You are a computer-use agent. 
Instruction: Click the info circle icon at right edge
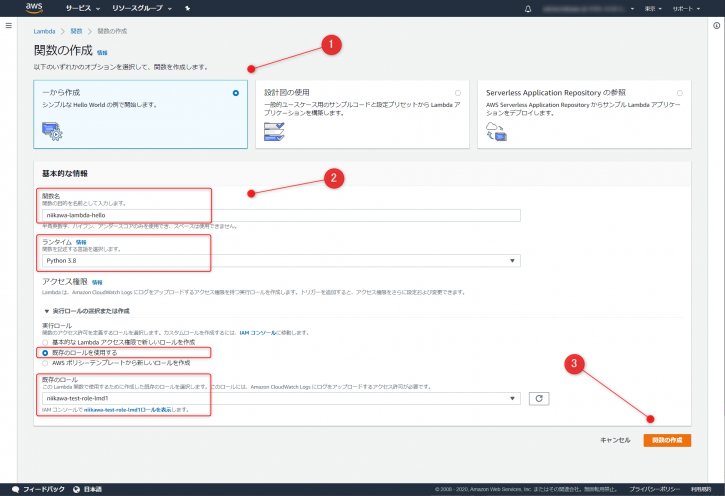716,26
